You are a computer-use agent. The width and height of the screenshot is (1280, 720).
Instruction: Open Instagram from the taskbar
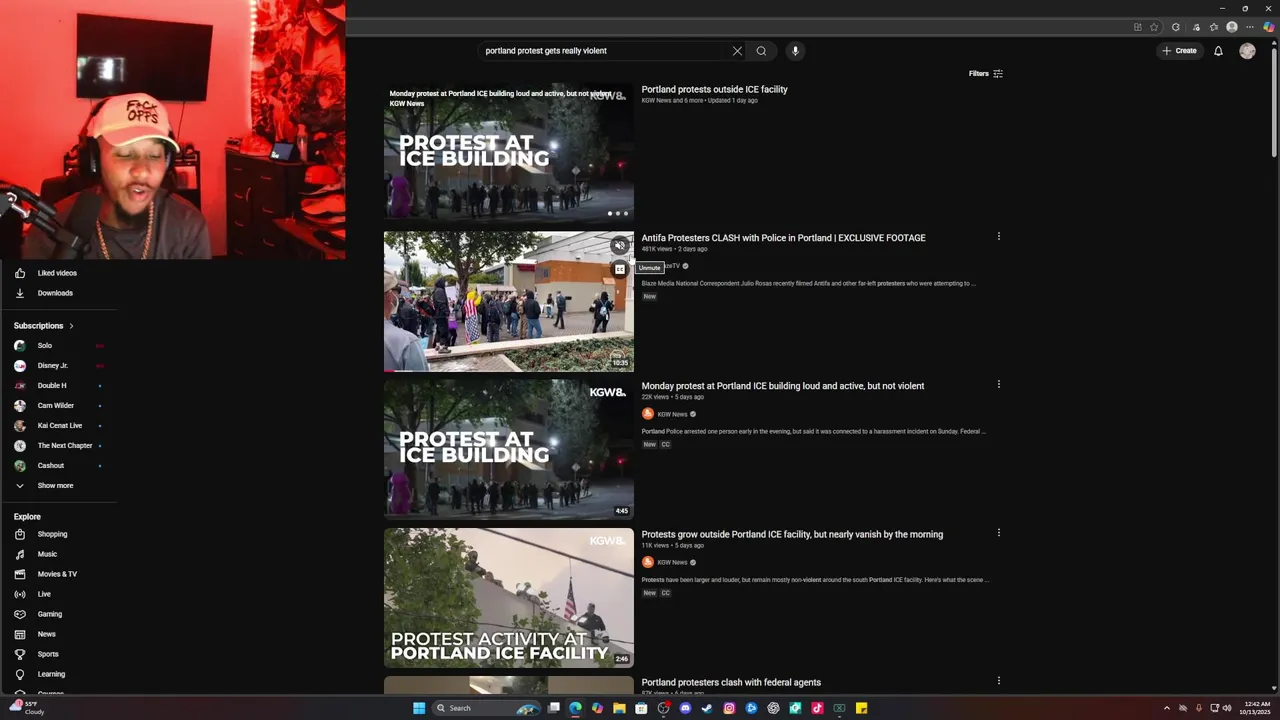(729, 708)
